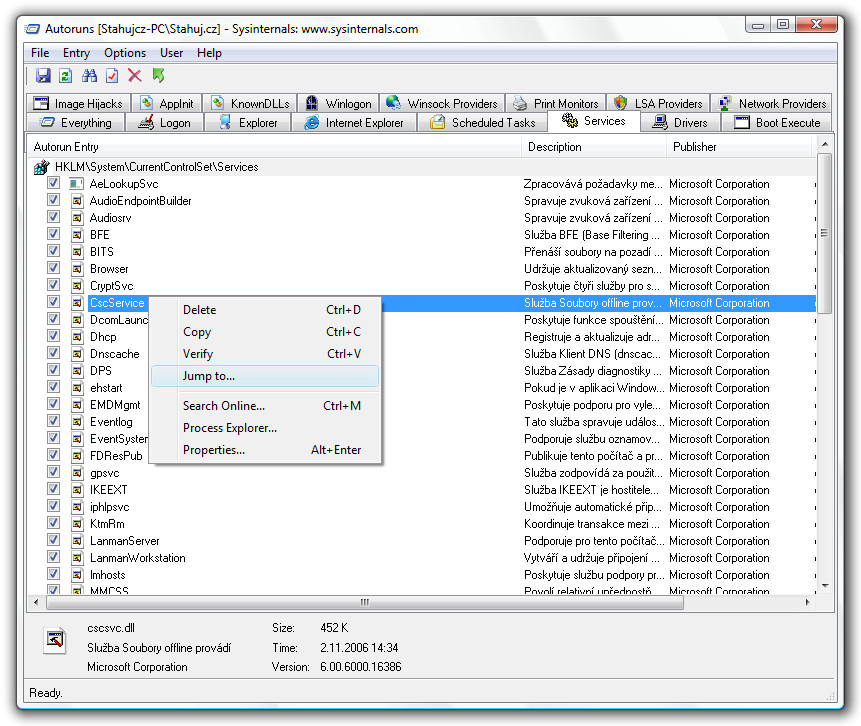Click the AeLookupSvc file icon
Viewport: 861px width, 726px height.
click(76, 184)
